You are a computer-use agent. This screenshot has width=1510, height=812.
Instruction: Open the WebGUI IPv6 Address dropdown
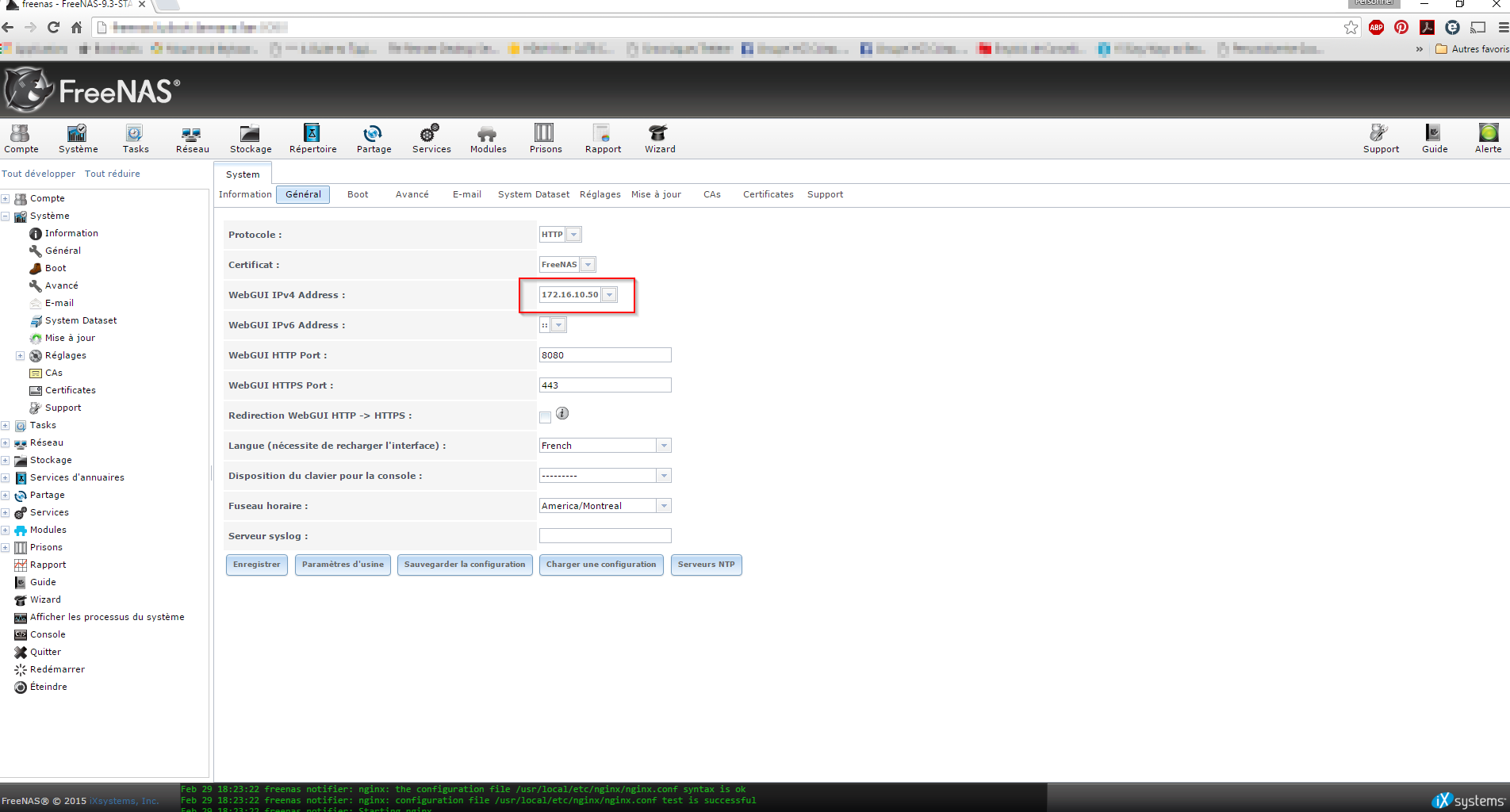click(x=558, y=325)
